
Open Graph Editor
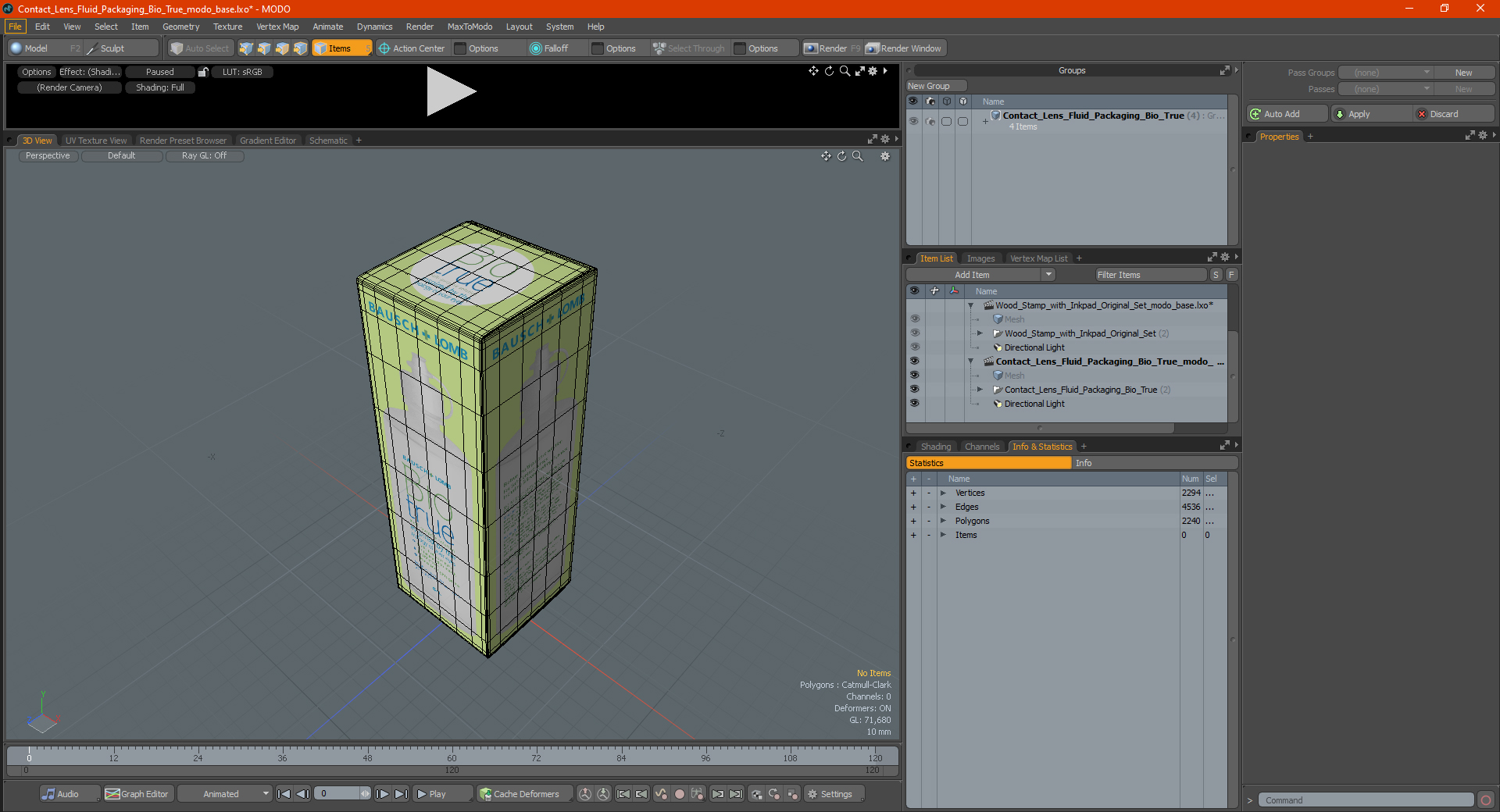point(137,794)
